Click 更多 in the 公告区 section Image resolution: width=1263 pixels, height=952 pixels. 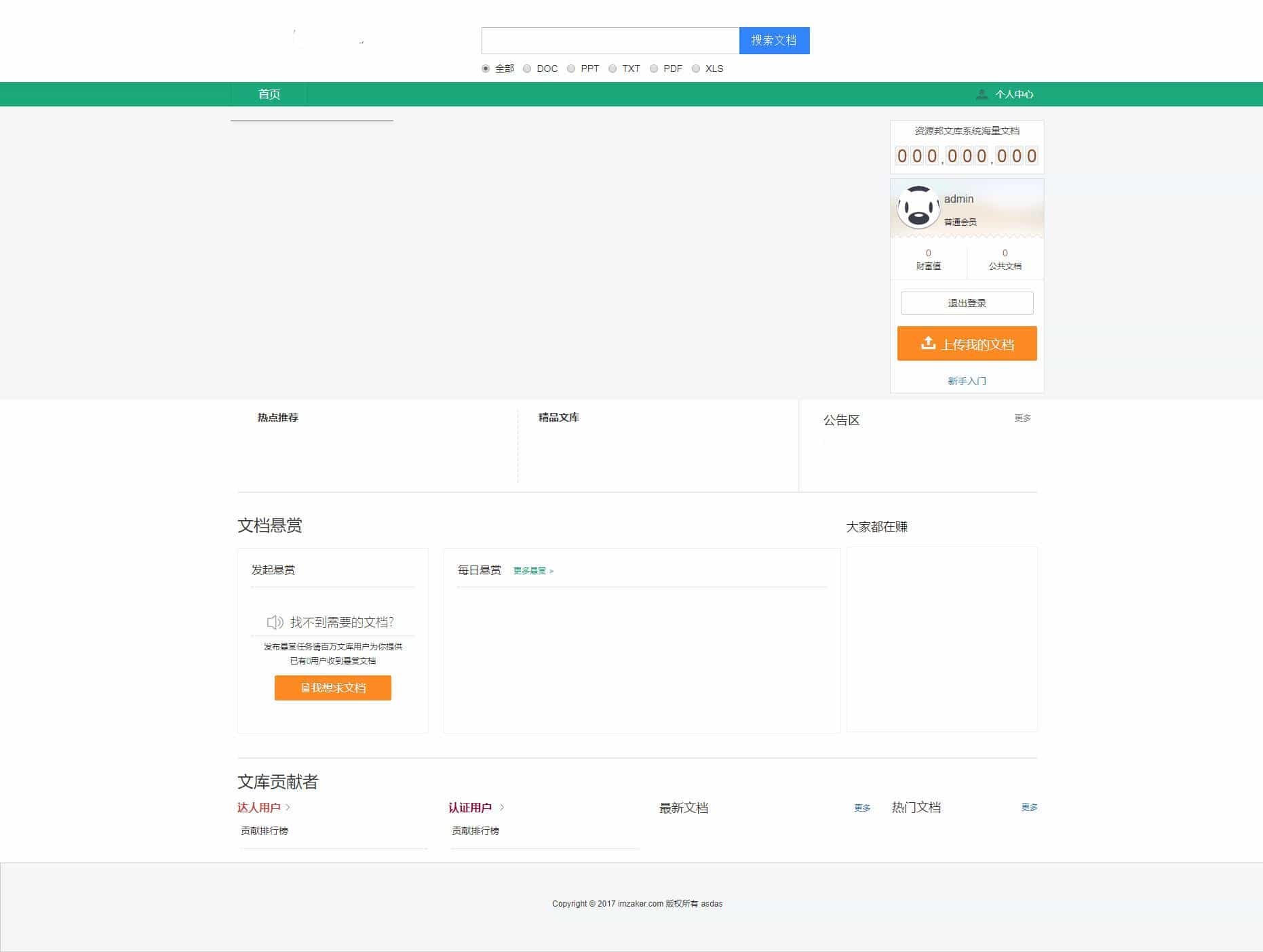pyautogui.click(x=1022, y=418)
